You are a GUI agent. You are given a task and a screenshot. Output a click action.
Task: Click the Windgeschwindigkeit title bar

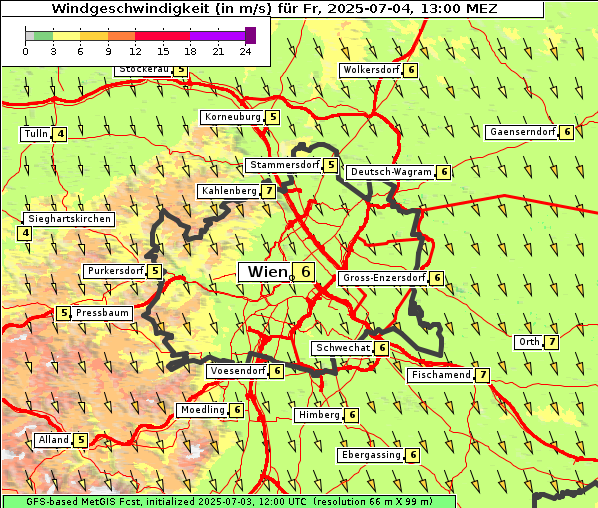pyautogui.click(x=273, y=9)
